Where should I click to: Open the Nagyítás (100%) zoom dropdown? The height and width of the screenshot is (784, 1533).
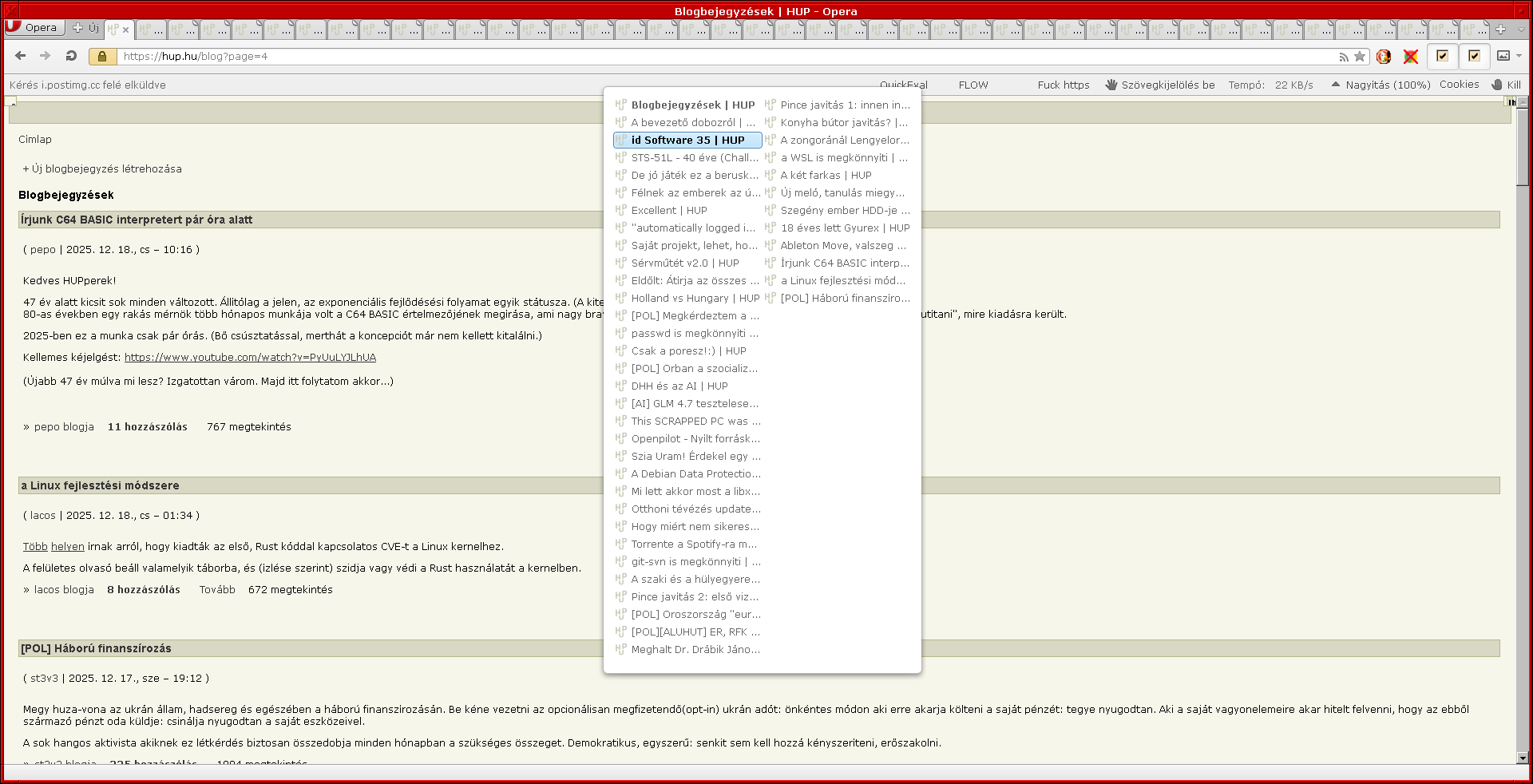(1380, 85)
